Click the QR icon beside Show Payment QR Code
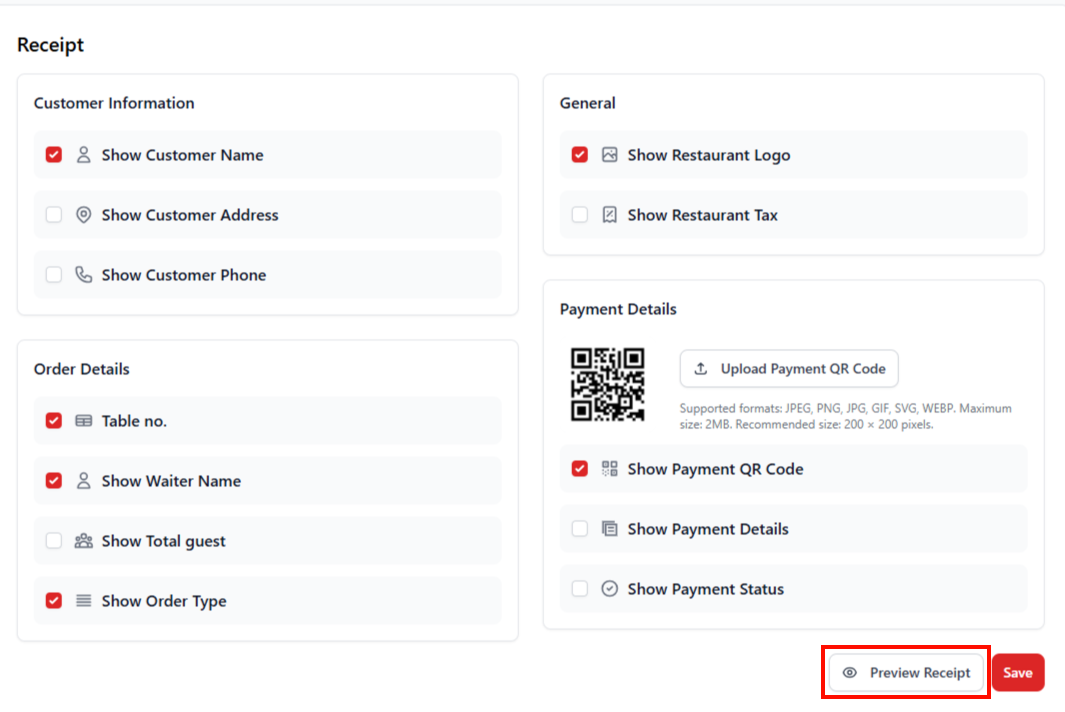Screen dimensions: 1065x712 click(610, 469)
